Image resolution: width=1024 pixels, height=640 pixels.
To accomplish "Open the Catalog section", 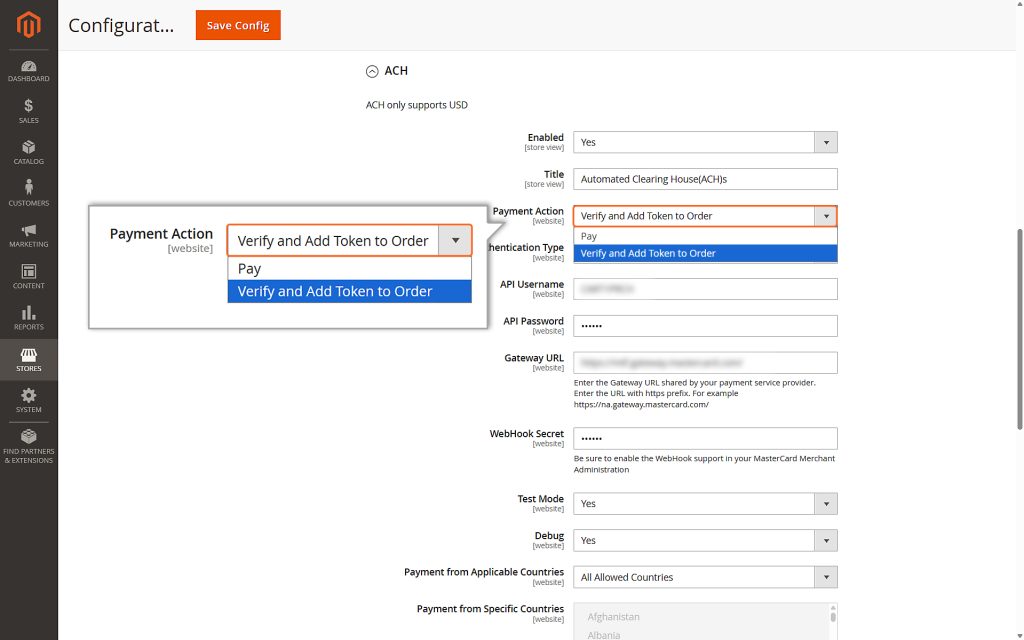I will 28,150.
